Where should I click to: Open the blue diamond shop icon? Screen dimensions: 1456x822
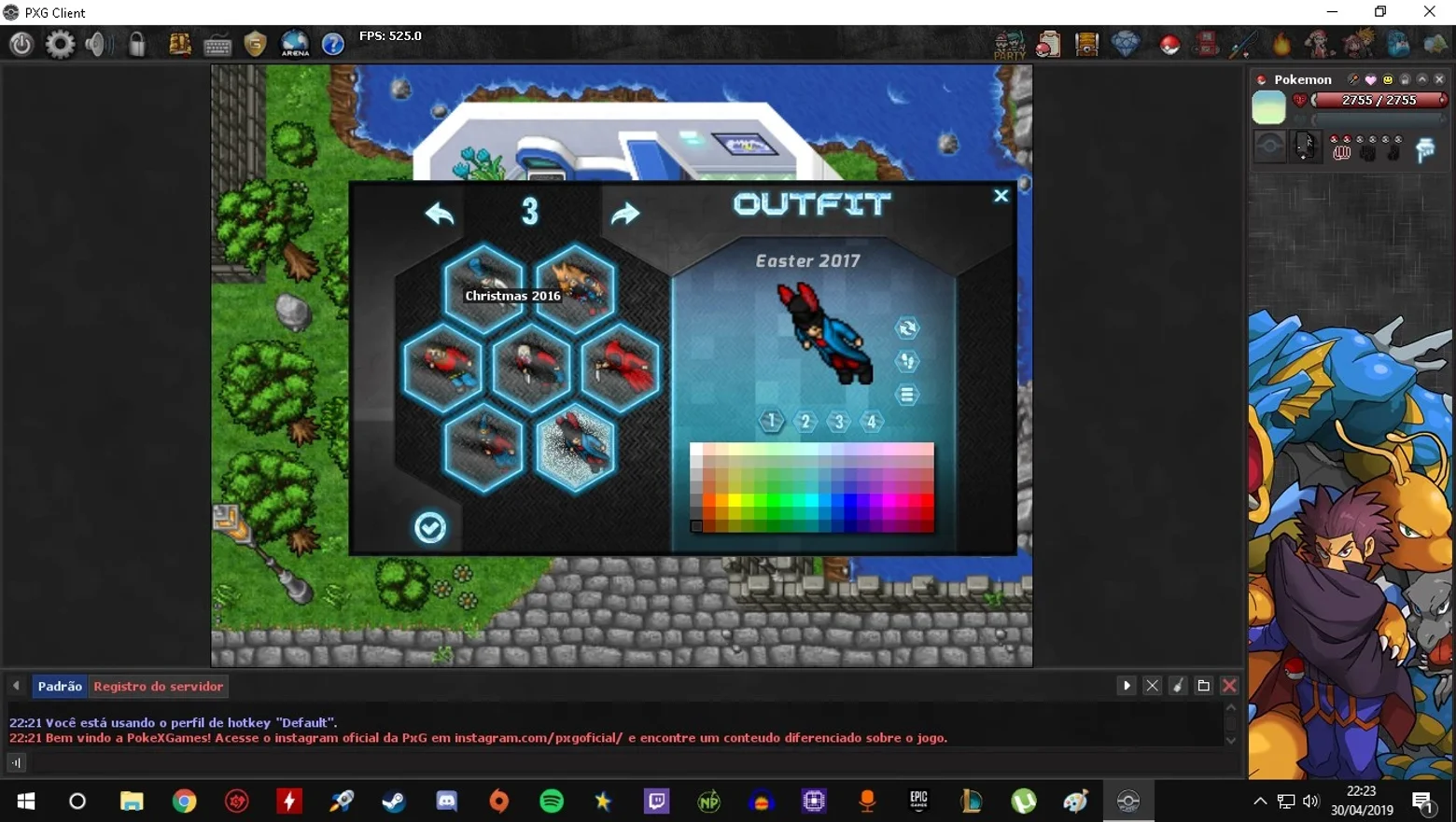tap(1127, 44)
